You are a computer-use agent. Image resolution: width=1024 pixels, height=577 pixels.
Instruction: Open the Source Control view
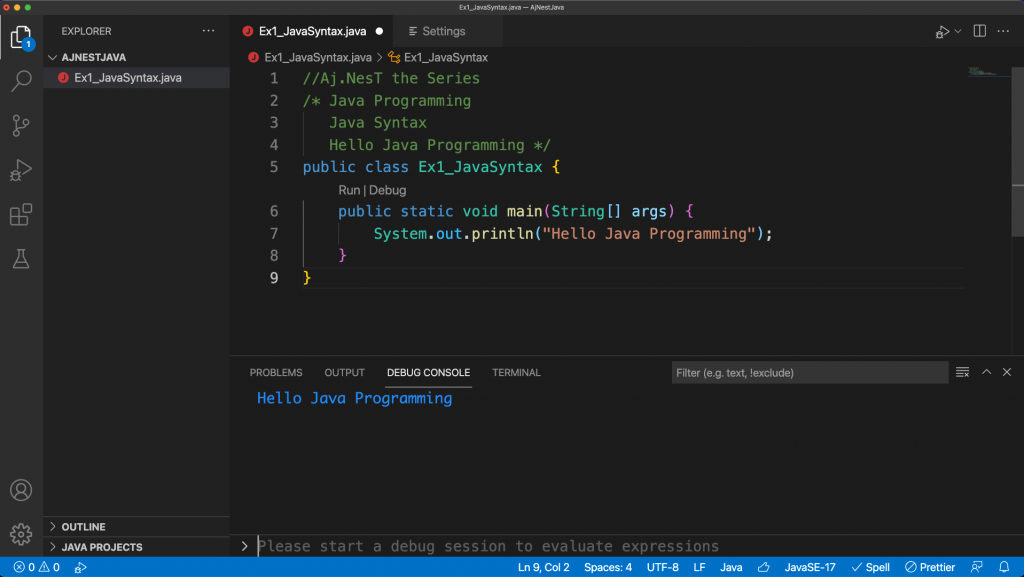point(21,125)
